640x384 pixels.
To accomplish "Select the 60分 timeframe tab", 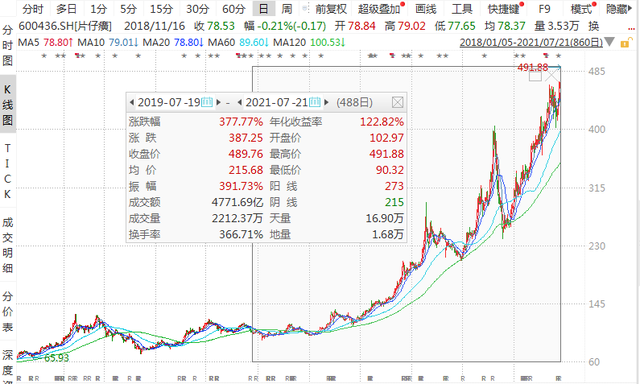I will (x=233, y=9).
